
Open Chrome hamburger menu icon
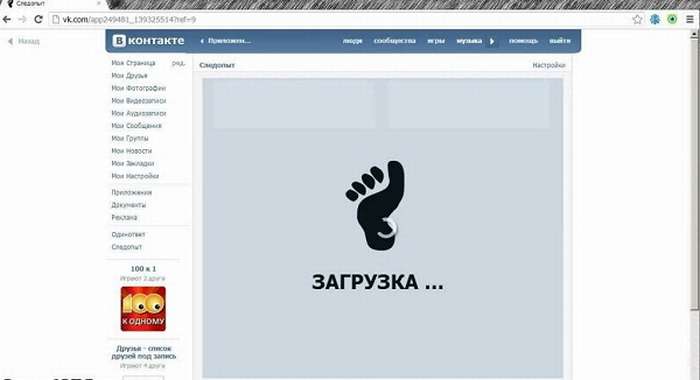coord(689,19)
